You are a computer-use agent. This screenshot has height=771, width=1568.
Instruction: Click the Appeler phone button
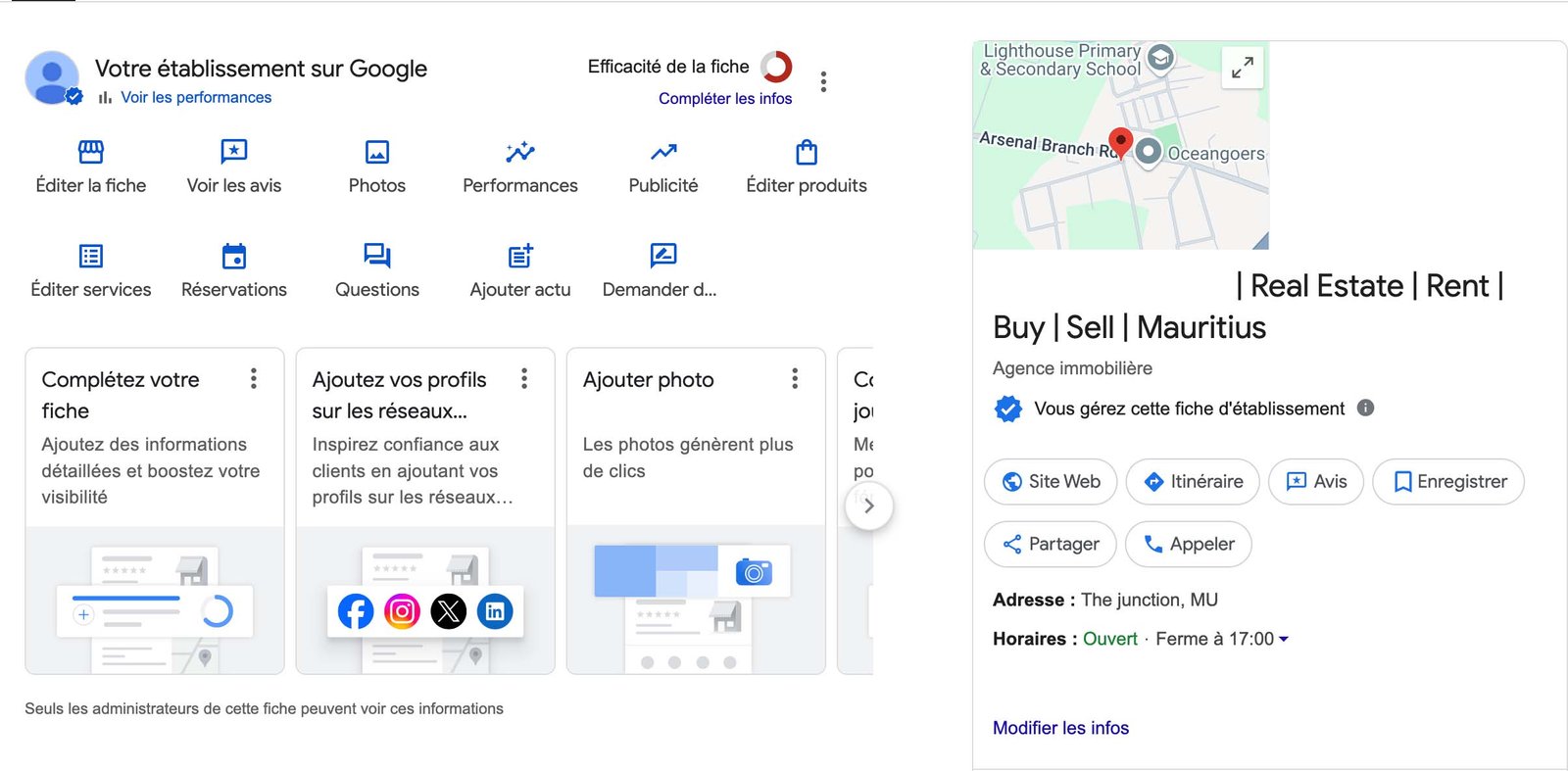click(x=1189, y=545)
